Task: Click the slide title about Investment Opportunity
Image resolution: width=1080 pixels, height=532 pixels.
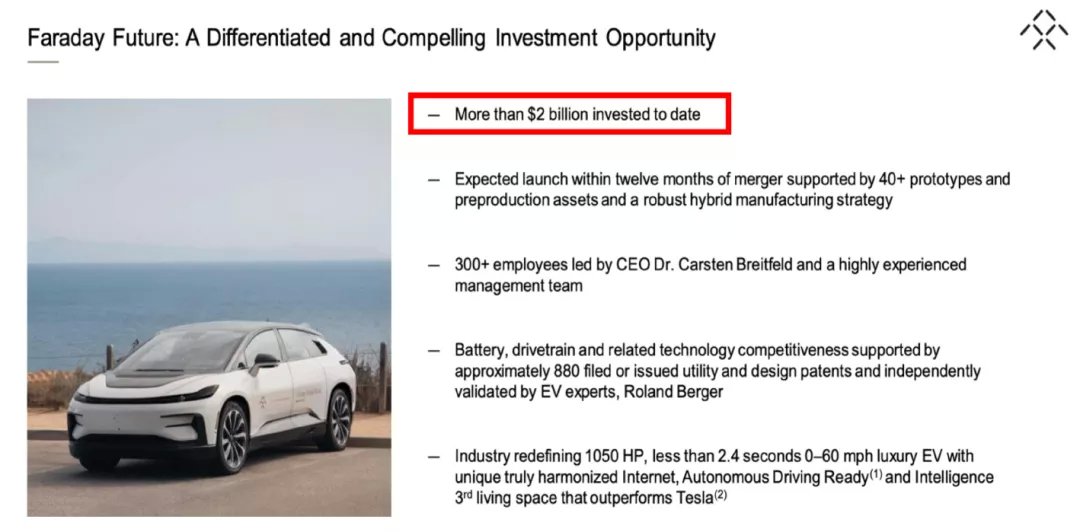Action: coord(371,38)
